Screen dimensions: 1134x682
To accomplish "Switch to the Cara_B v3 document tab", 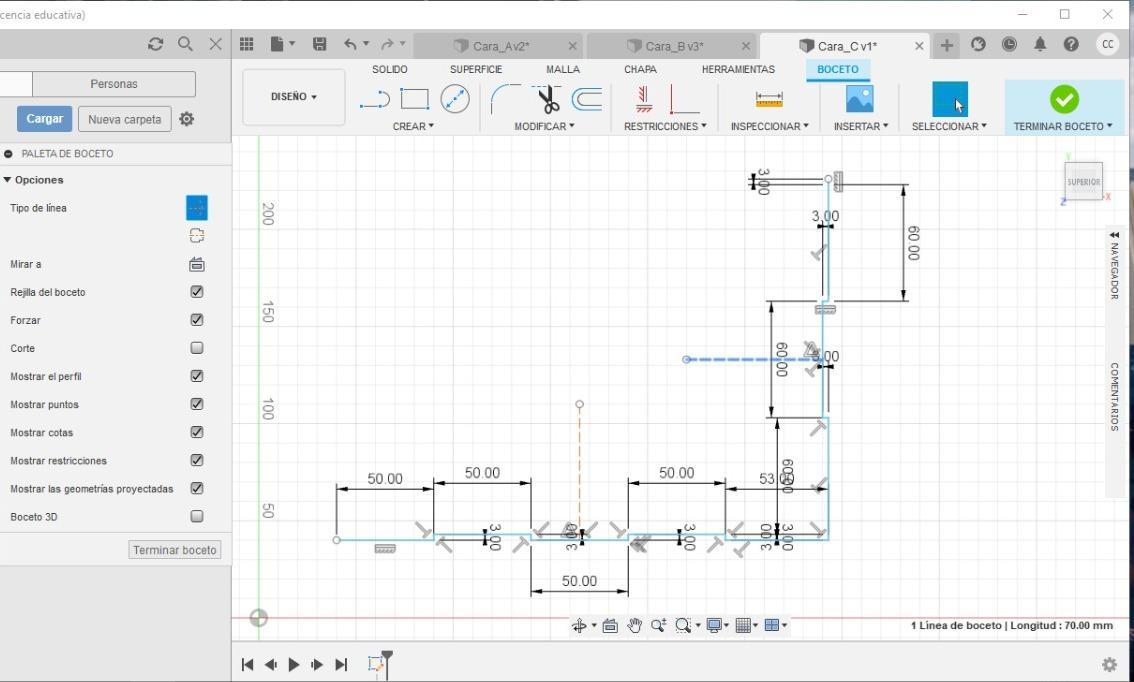I will click(x=671, y=46).
